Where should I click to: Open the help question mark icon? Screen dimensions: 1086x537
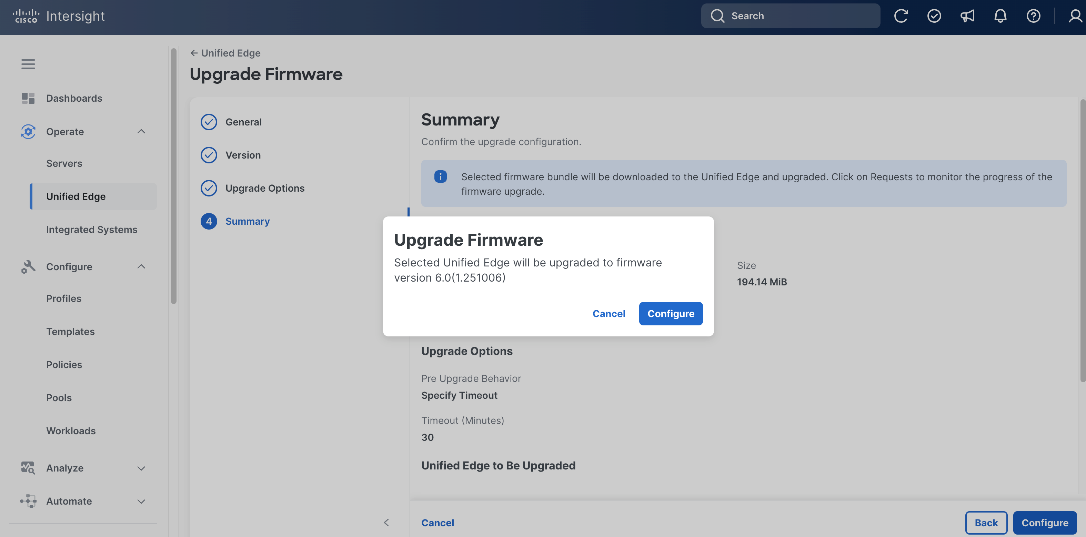1033,16
